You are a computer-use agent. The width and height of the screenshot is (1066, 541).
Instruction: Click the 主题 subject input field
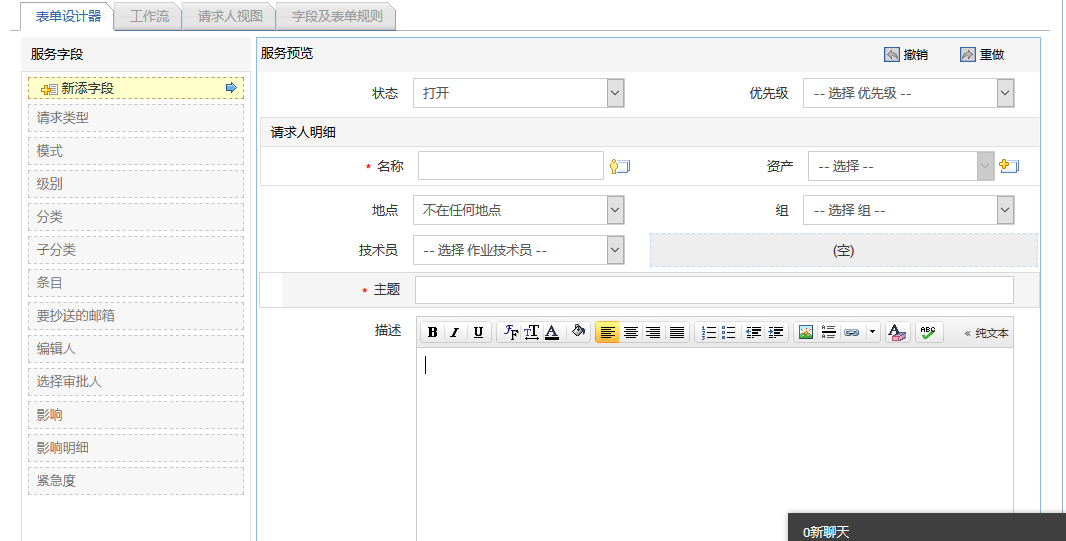tap(714, 290)
